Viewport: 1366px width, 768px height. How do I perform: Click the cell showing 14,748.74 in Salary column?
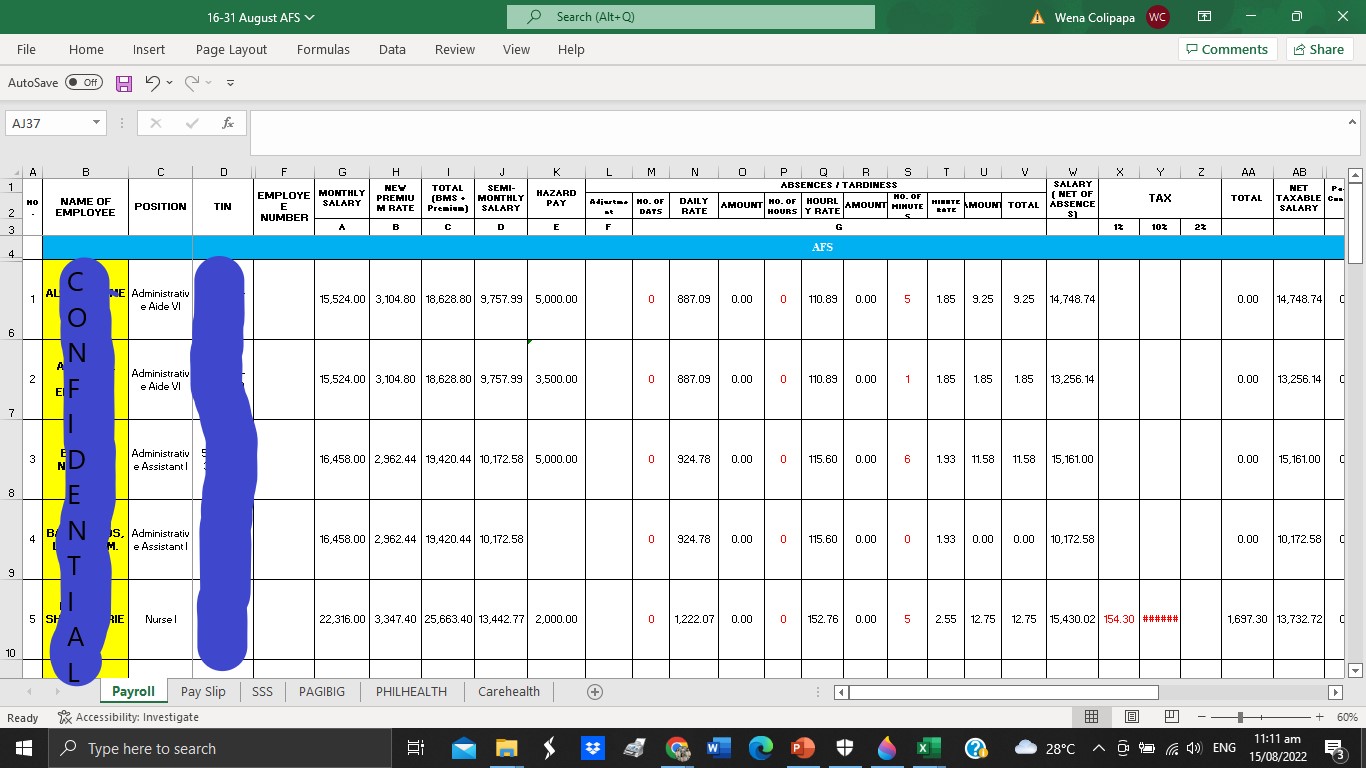click(x=1072, y=299)
